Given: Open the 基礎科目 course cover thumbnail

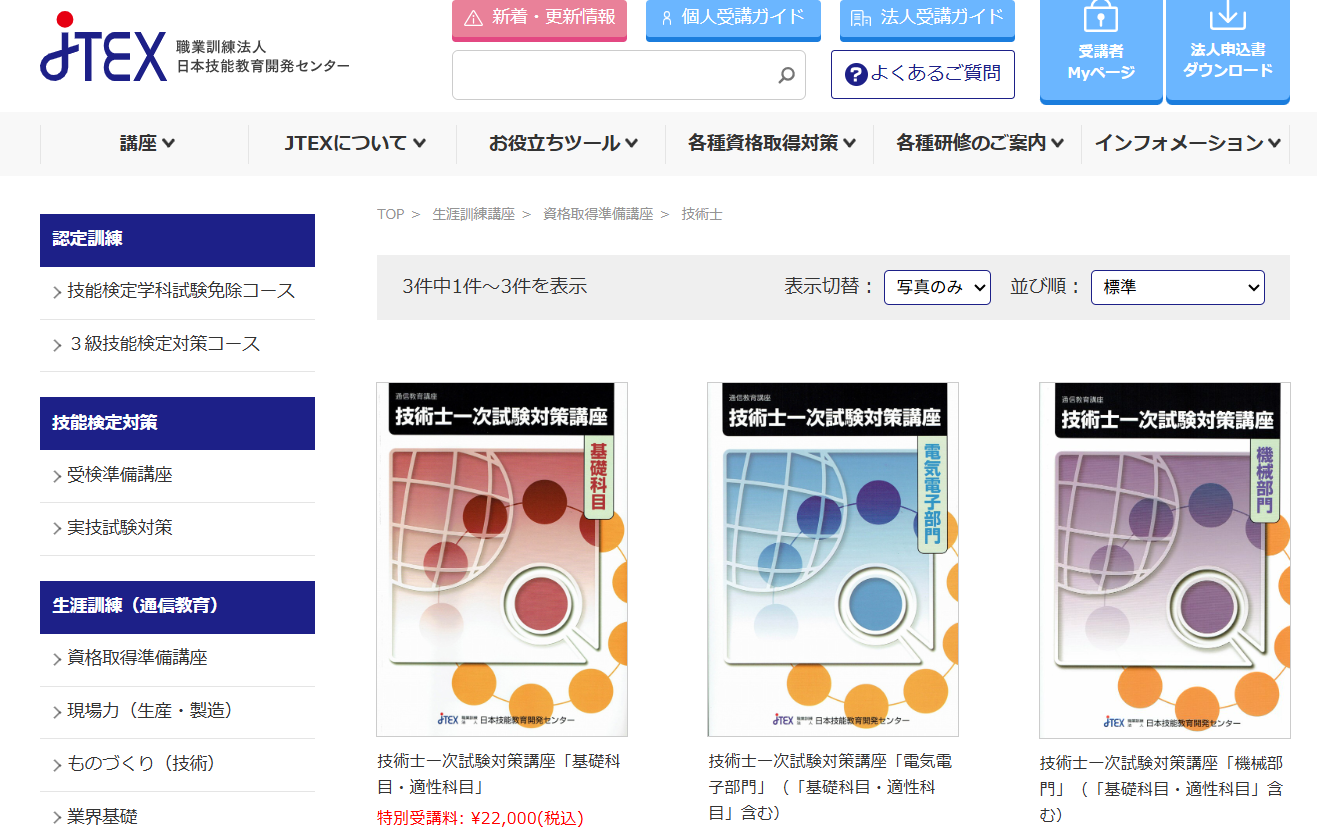Looking at the screenshot, I should [502, 559].
